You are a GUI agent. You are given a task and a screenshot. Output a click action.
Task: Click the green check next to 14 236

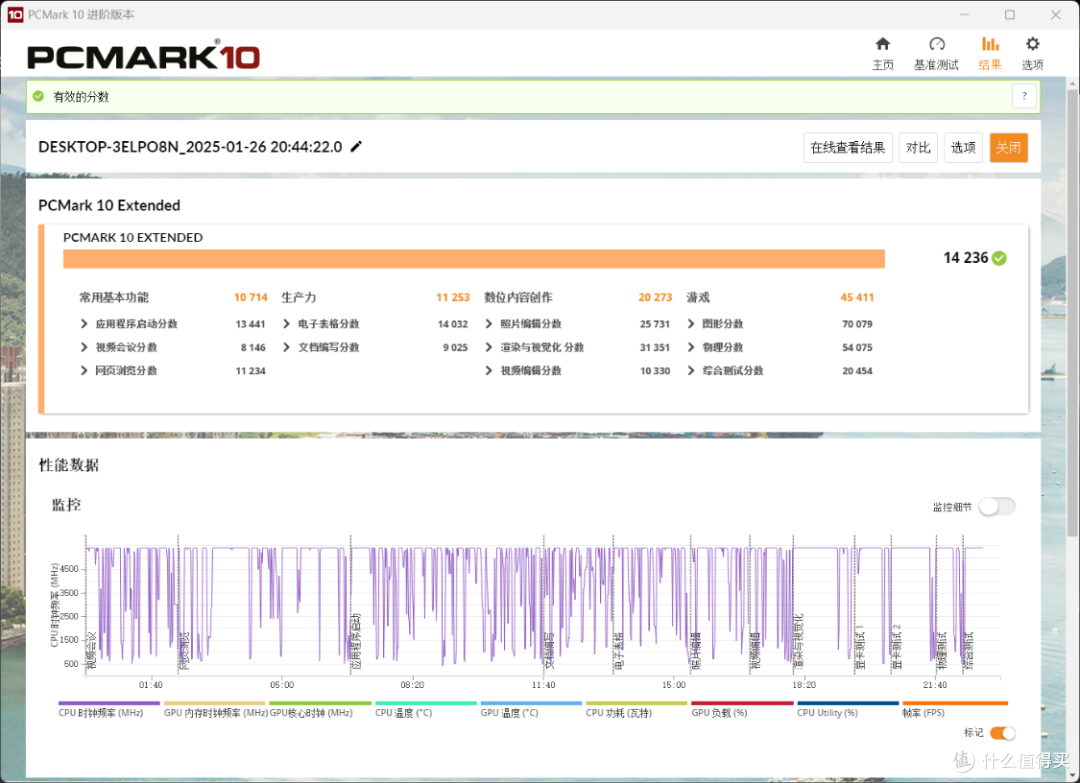(999, 258)
